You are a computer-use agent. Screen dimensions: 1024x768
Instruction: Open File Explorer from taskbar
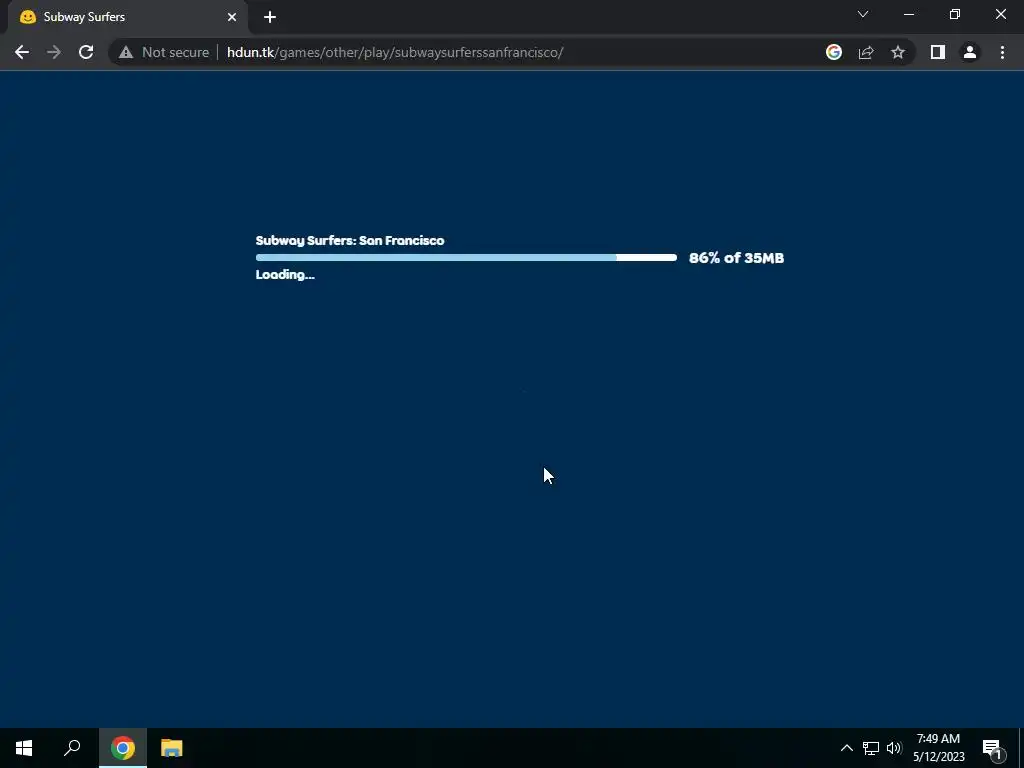click(172, 748)
